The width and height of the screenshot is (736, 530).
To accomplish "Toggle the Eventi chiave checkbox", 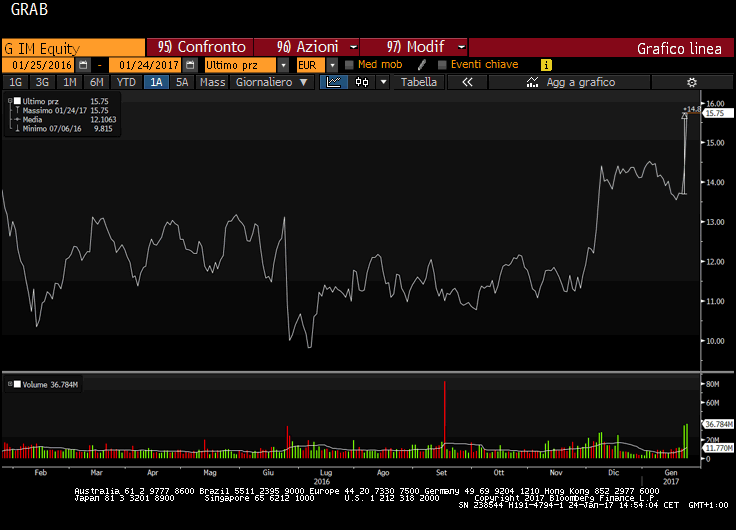I will pyautogui.click(x=441, y=65).
